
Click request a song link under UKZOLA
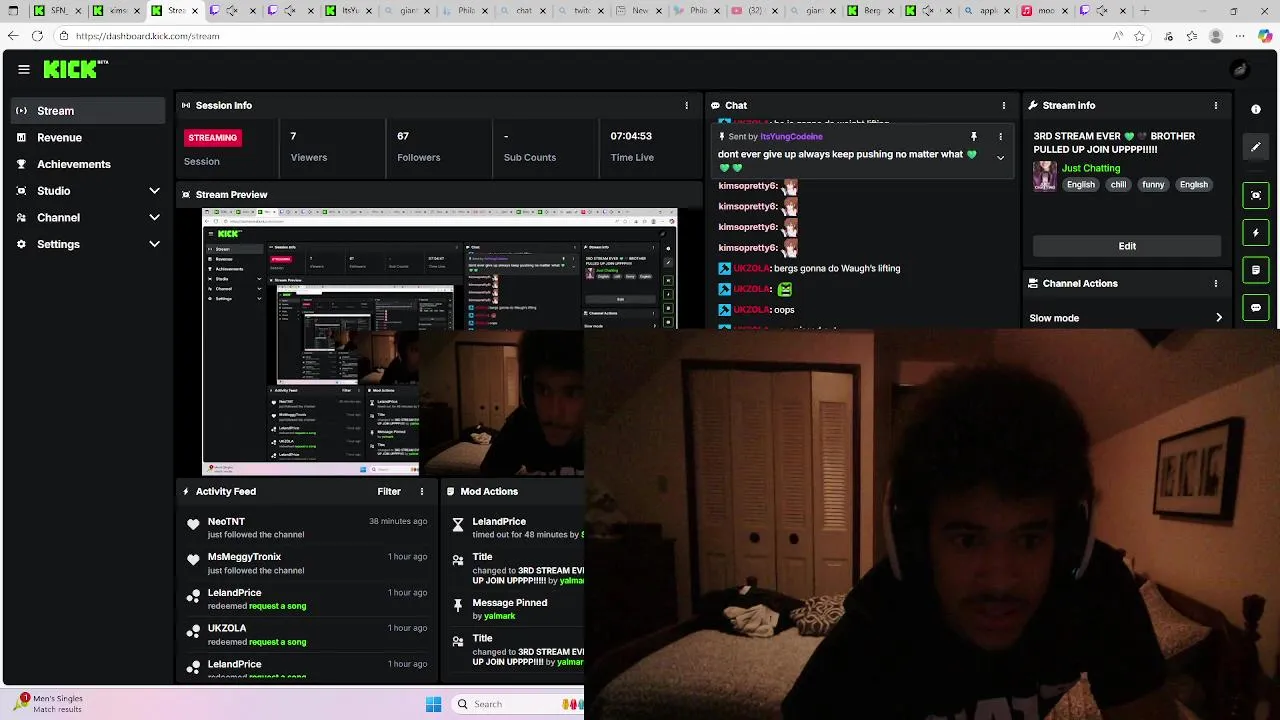pos(278,642)
